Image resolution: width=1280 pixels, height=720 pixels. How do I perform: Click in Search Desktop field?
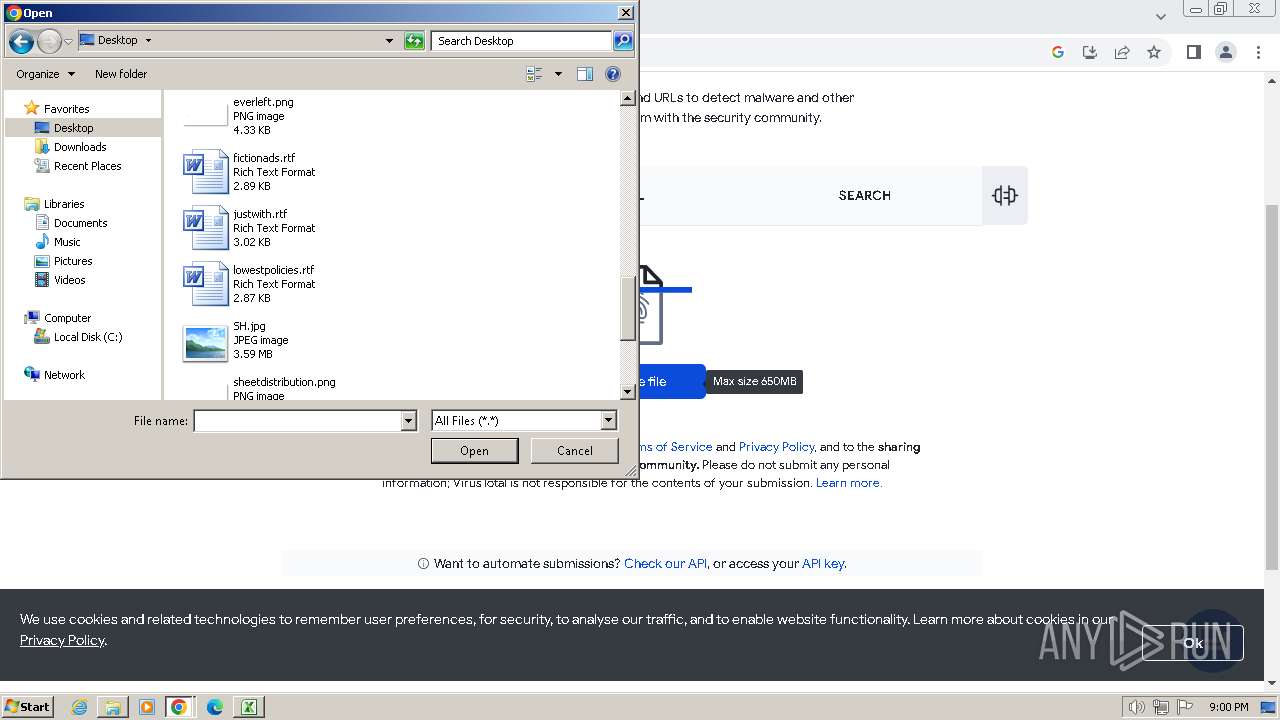tap(522, 41)
